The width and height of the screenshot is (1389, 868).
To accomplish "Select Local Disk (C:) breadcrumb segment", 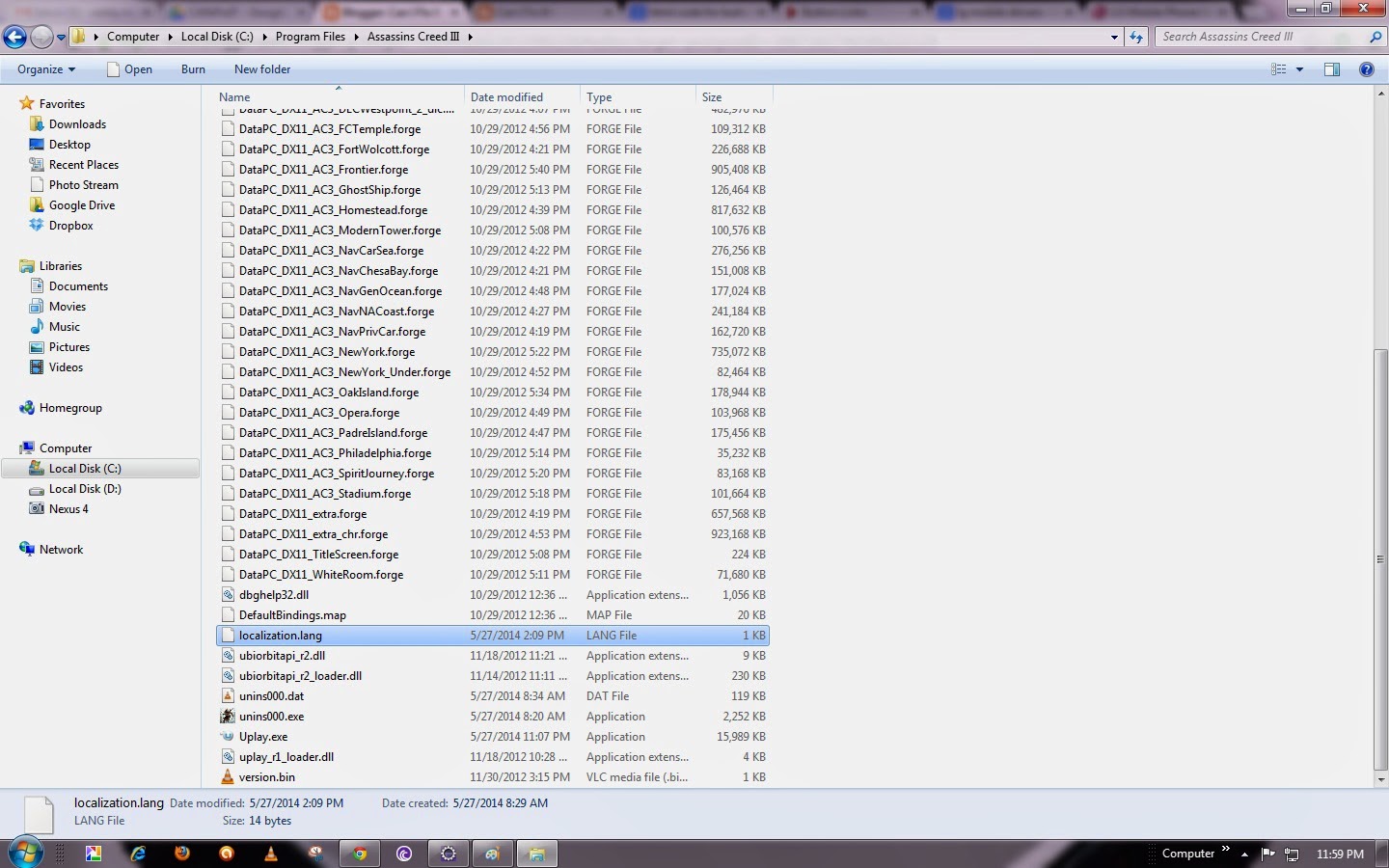I will pyautogui.click(x=217, y=37).
